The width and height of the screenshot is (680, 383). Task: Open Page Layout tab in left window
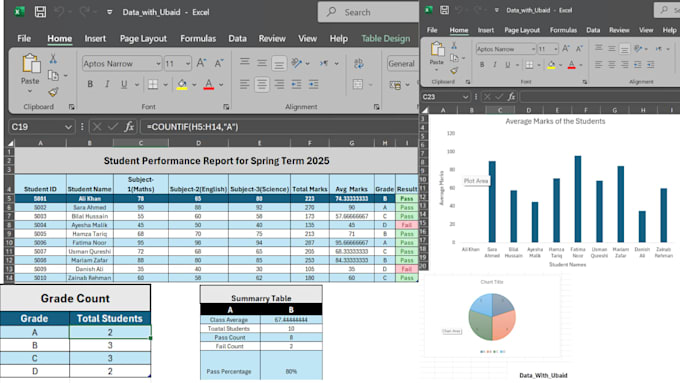pyautogui.click(x=143, y=39)
